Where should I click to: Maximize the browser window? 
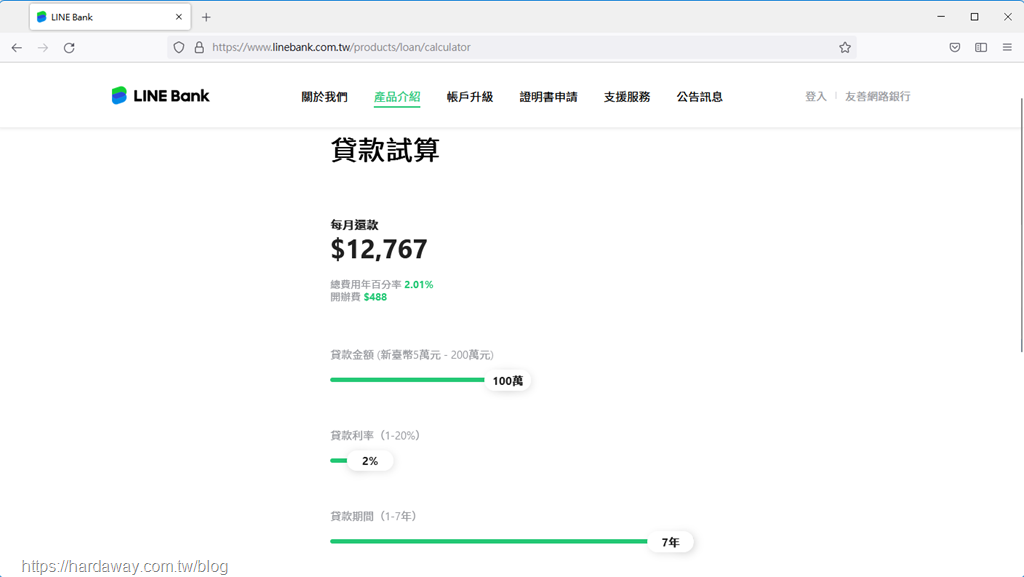[974, 17]
